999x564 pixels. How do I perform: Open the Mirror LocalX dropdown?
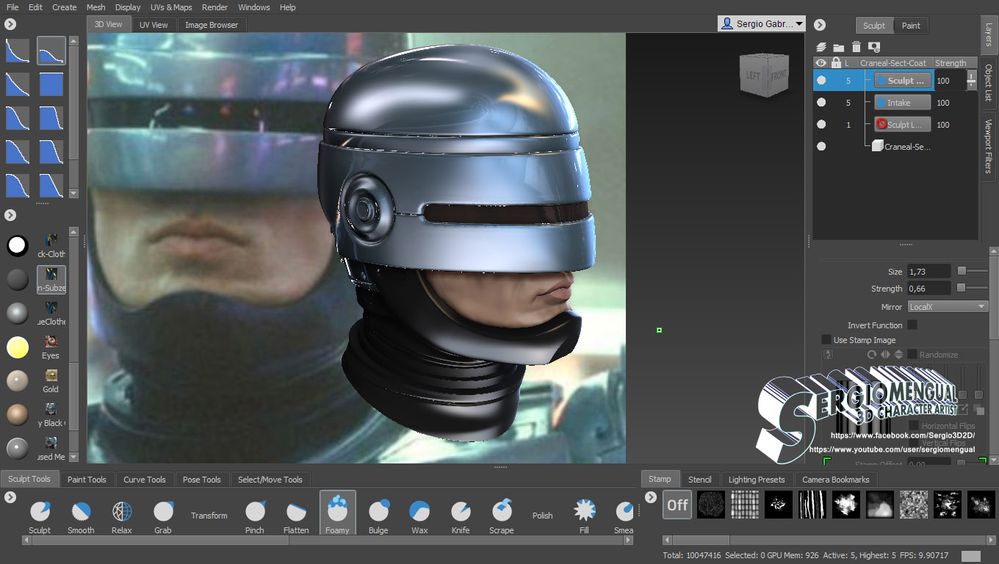pyautogui.click(x=947, y=307)
